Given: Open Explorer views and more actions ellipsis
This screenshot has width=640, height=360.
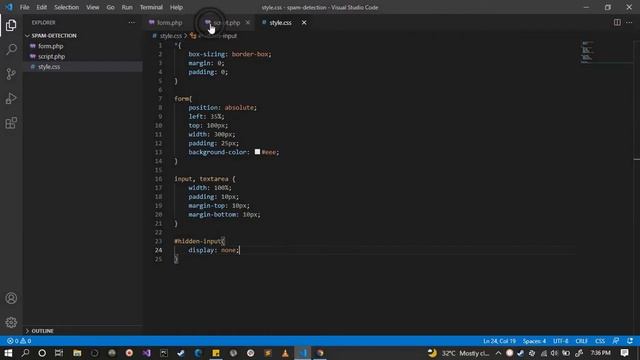Looking at the screenshot, I should (x=131, y=22).
